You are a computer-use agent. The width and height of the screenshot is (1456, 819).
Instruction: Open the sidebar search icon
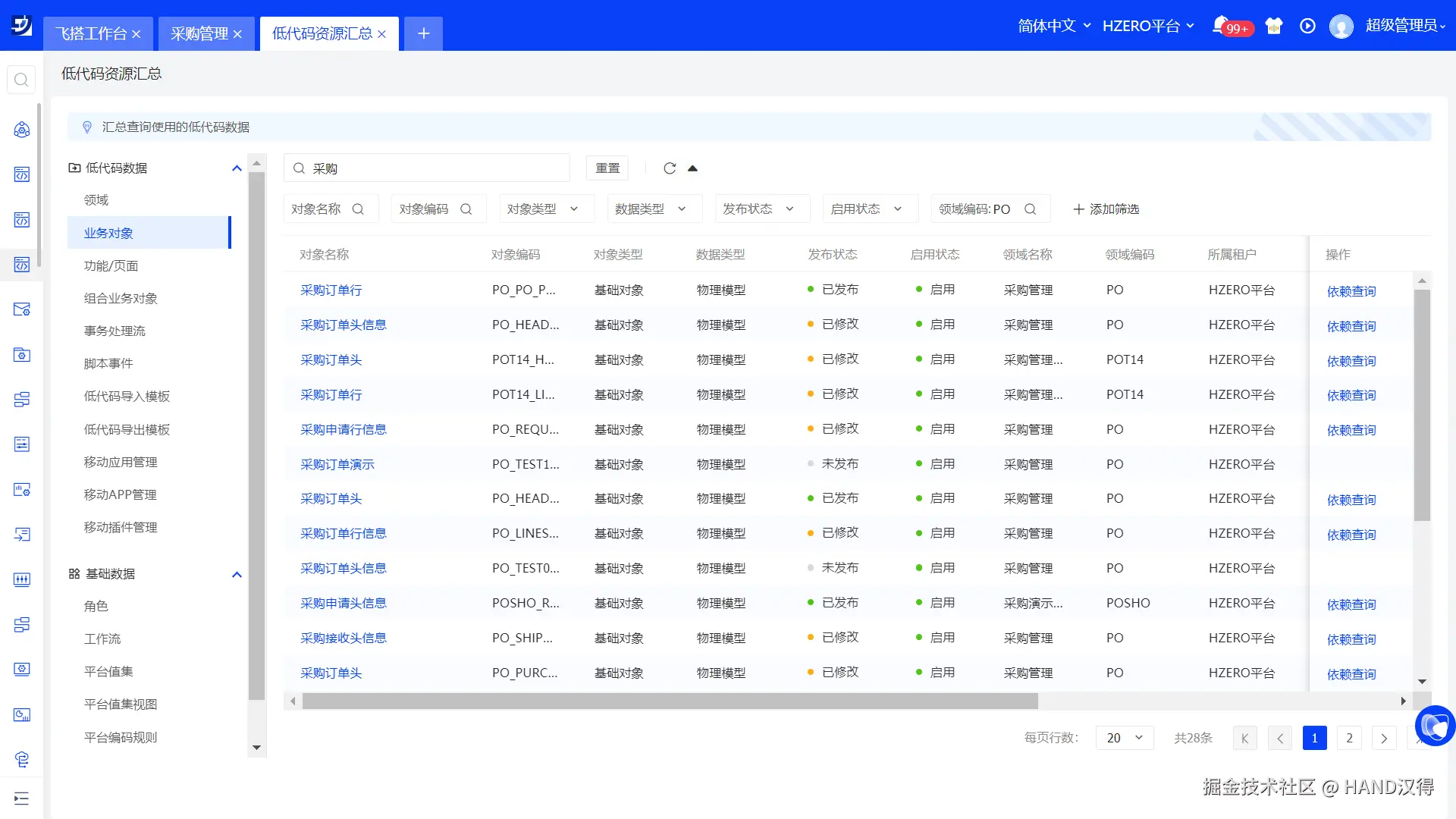coord(21,80)
